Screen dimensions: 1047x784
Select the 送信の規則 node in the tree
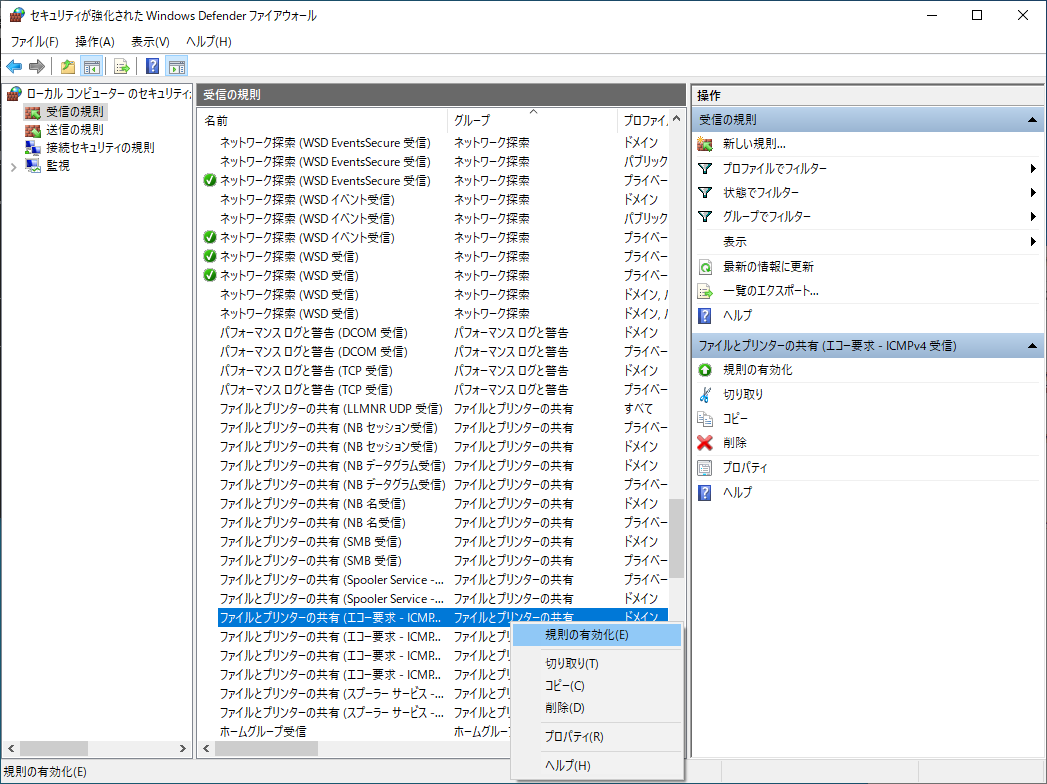(75, 130)
